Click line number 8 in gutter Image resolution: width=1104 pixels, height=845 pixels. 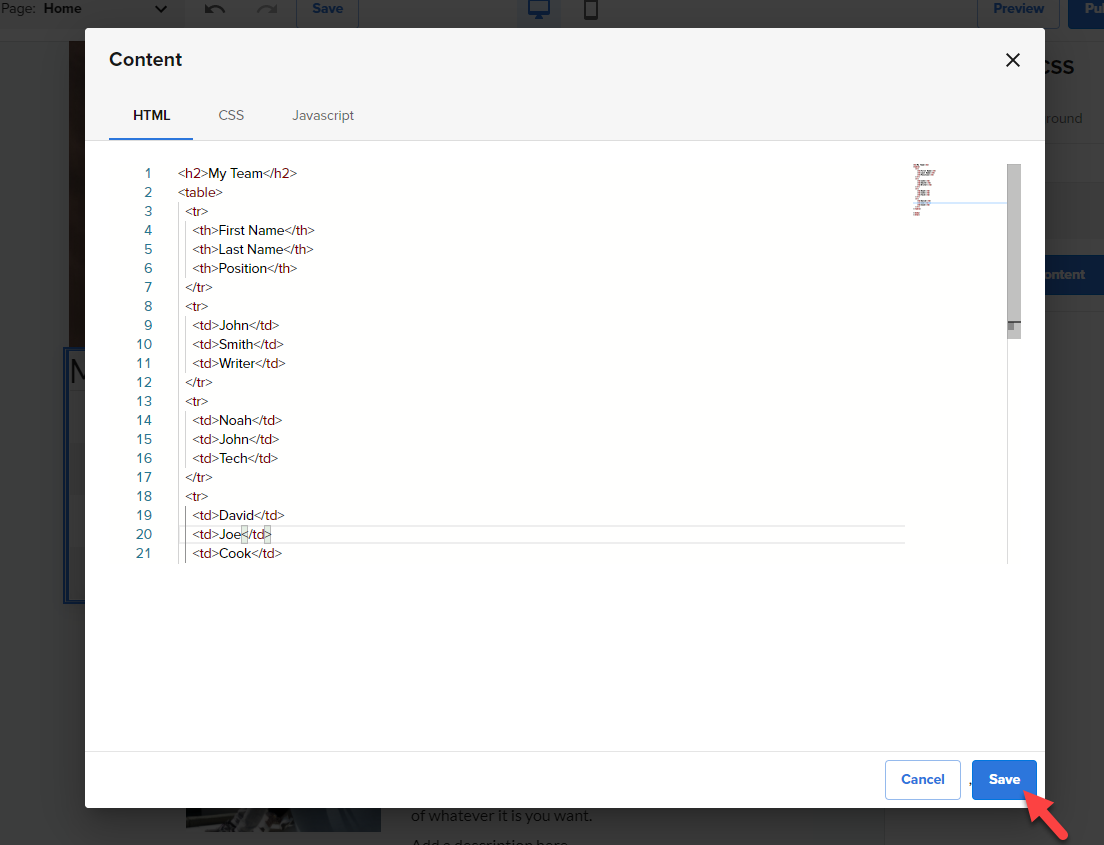pyautogui.click(x=147, y=306)
